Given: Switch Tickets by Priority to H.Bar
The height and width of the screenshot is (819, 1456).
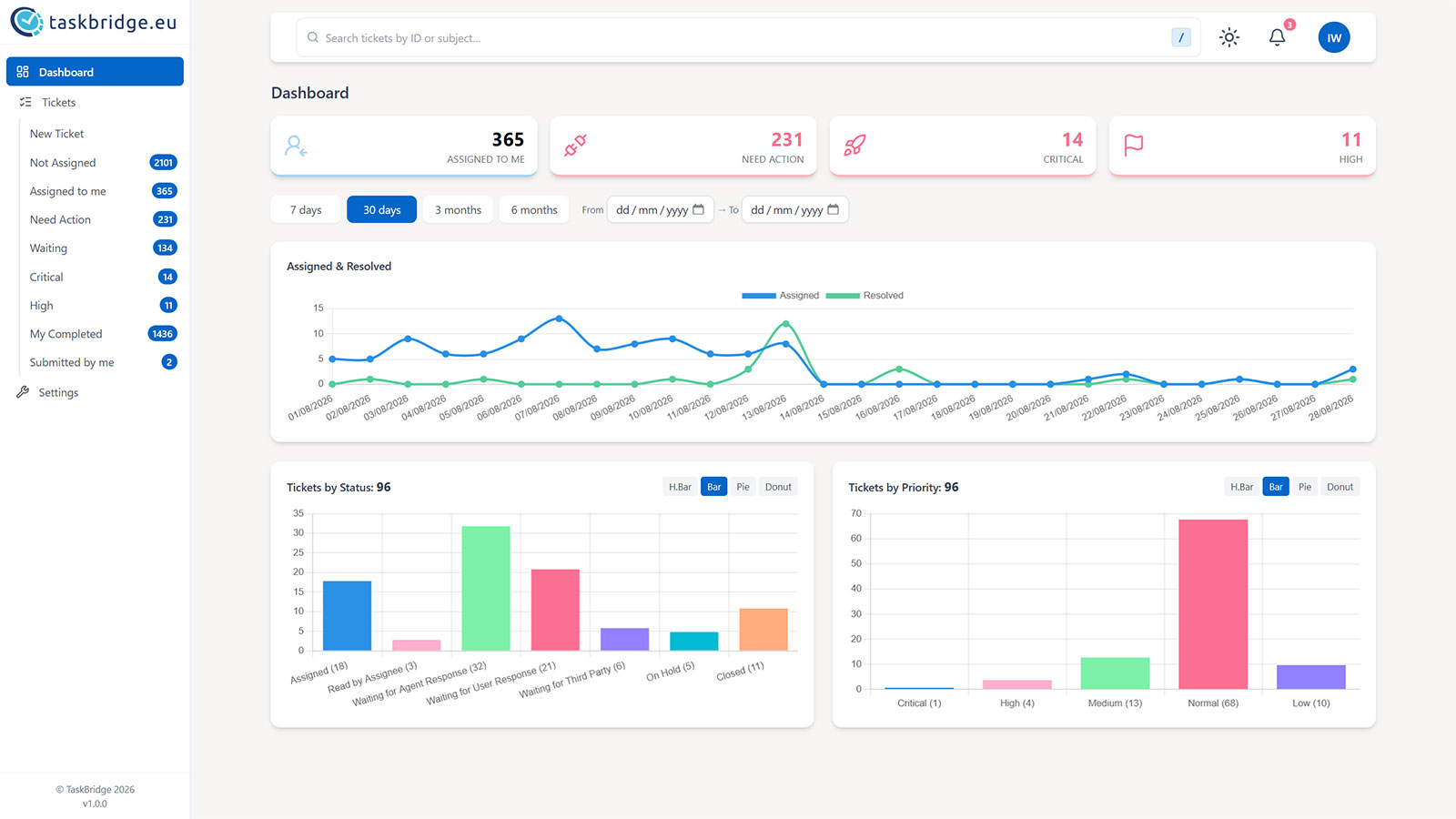Looking at the screenshot, I should [1242, 487].
